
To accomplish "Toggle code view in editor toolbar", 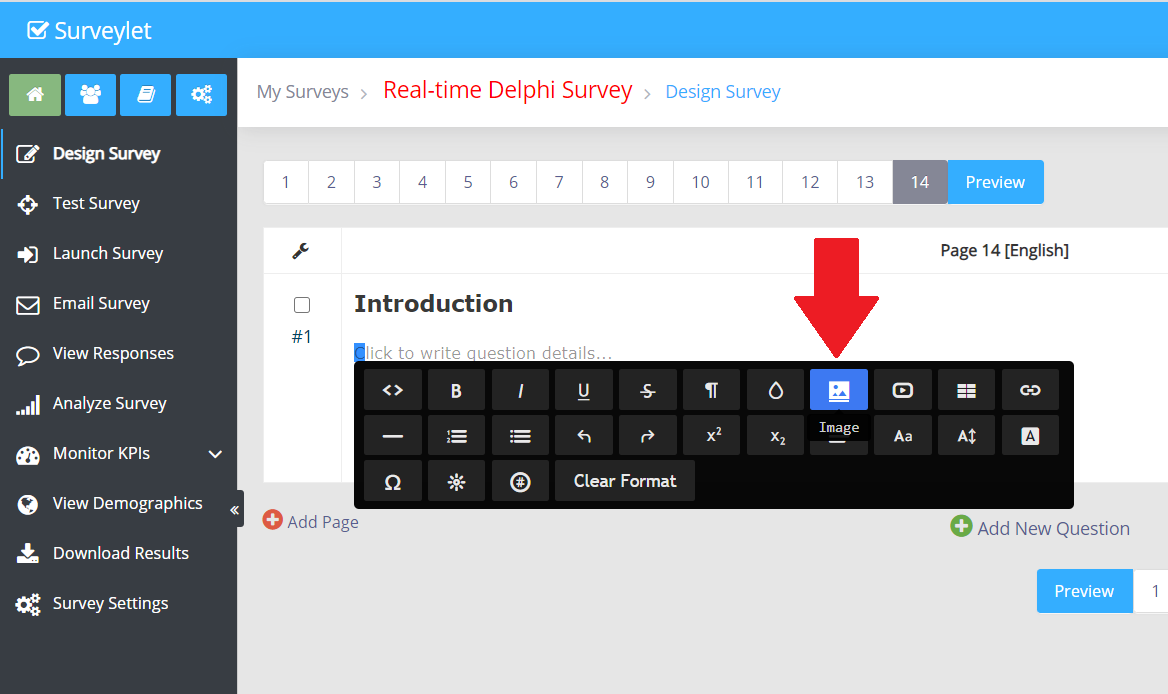I will 393,390.
